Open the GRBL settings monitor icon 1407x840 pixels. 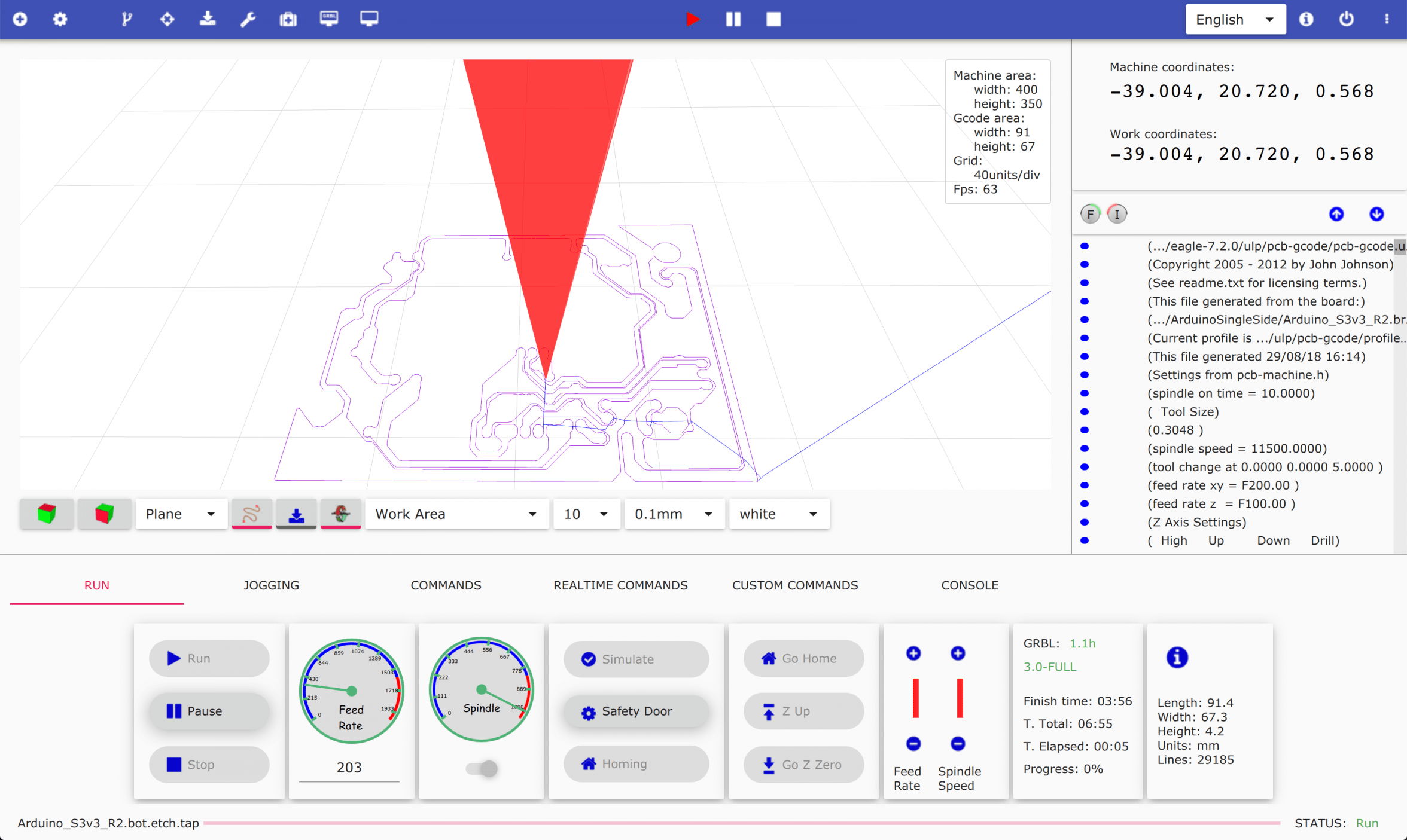click(328, 19)
